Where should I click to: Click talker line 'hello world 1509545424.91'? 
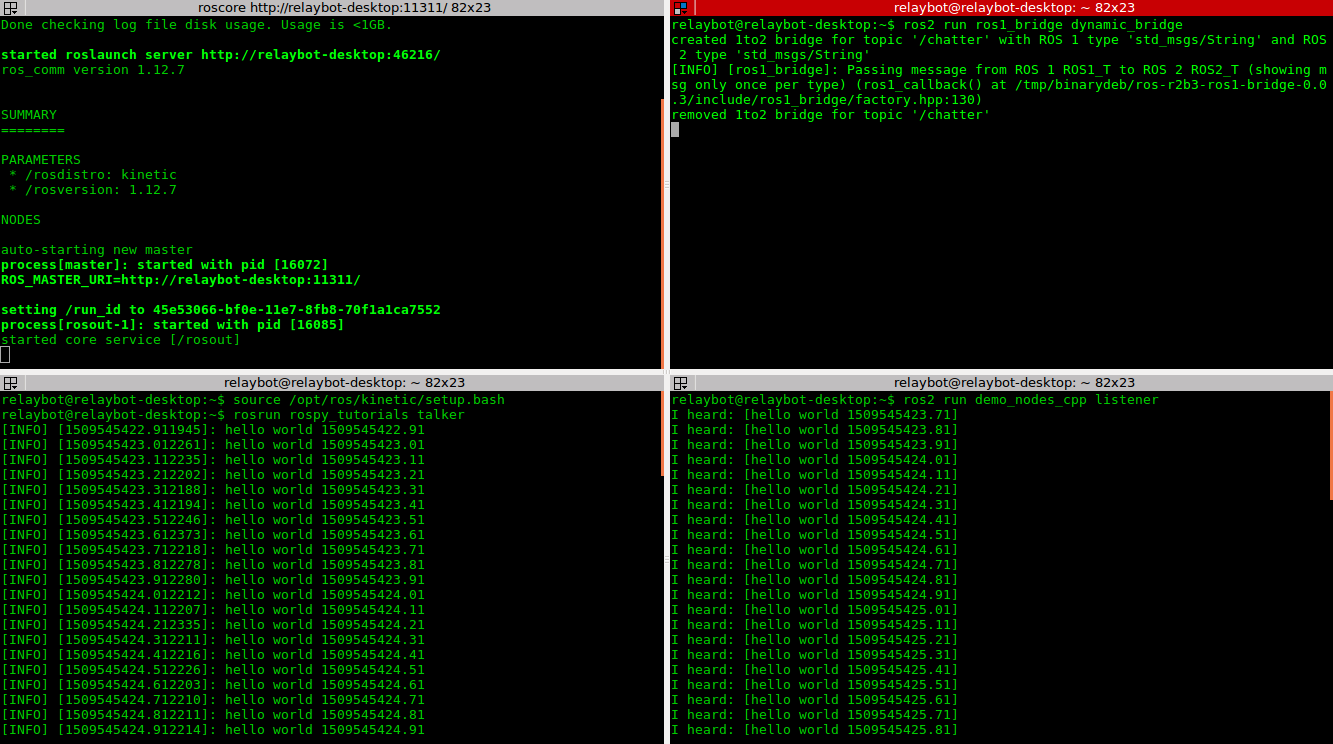213,730
